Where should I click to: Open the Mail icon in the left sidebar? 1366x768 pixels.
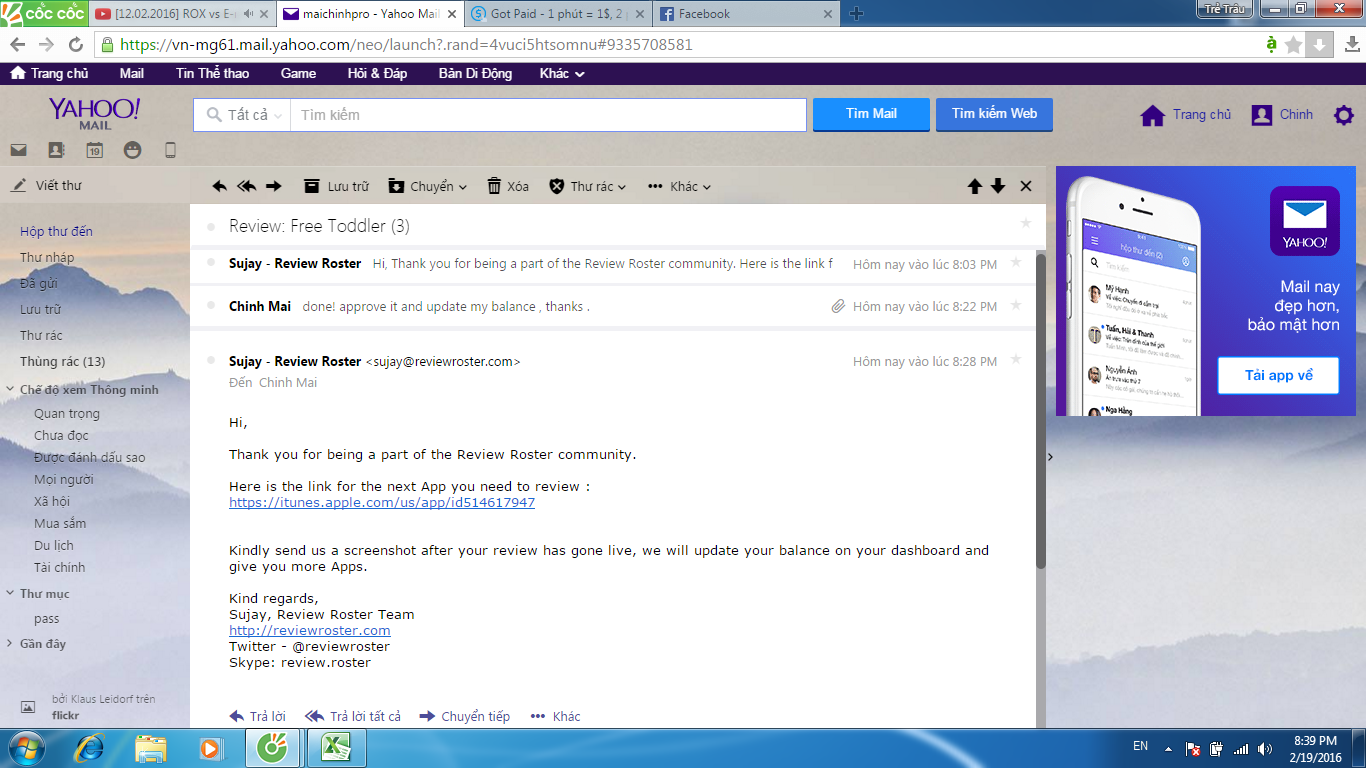[18, 151]
